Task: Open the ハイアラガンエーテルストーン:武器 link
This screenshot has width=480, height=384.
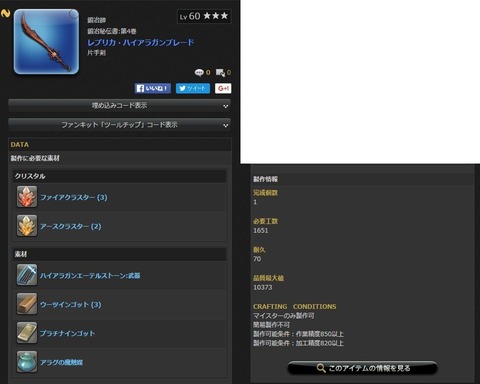Action: point(90,276)
